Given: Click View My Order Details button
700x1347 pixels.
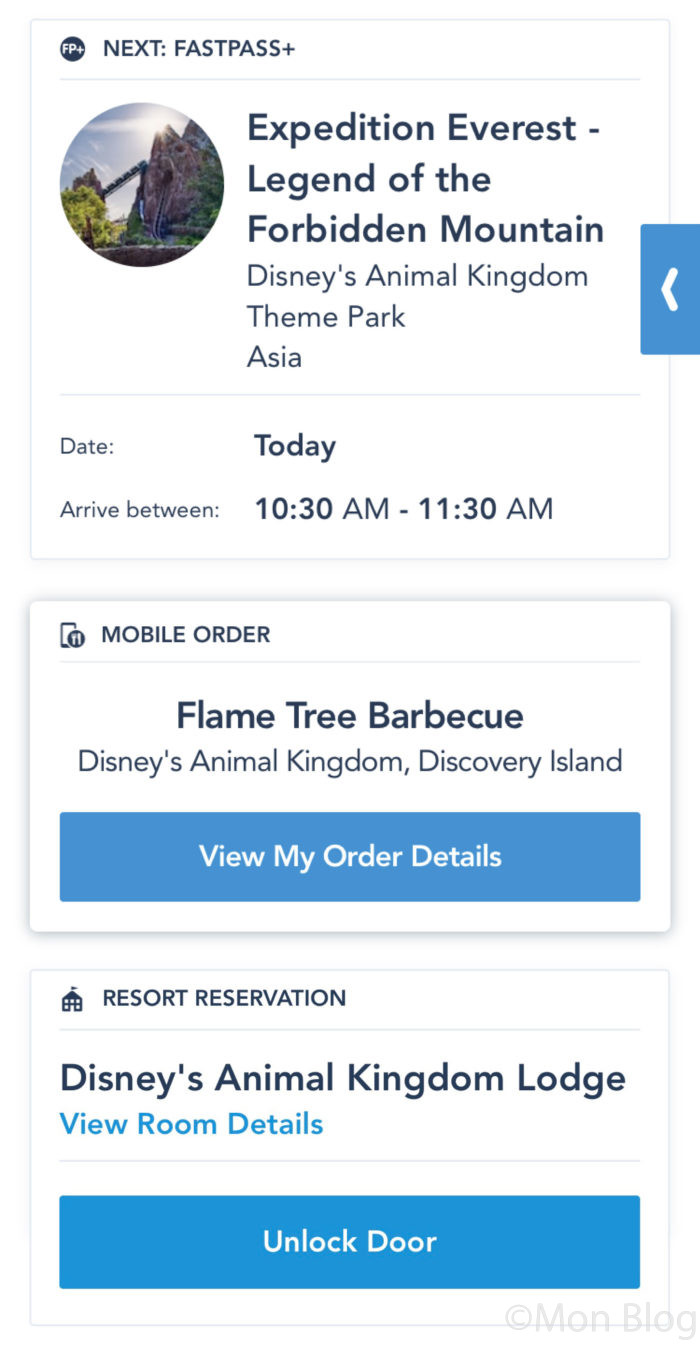Looking at the screenshot, I should point(350,857).
